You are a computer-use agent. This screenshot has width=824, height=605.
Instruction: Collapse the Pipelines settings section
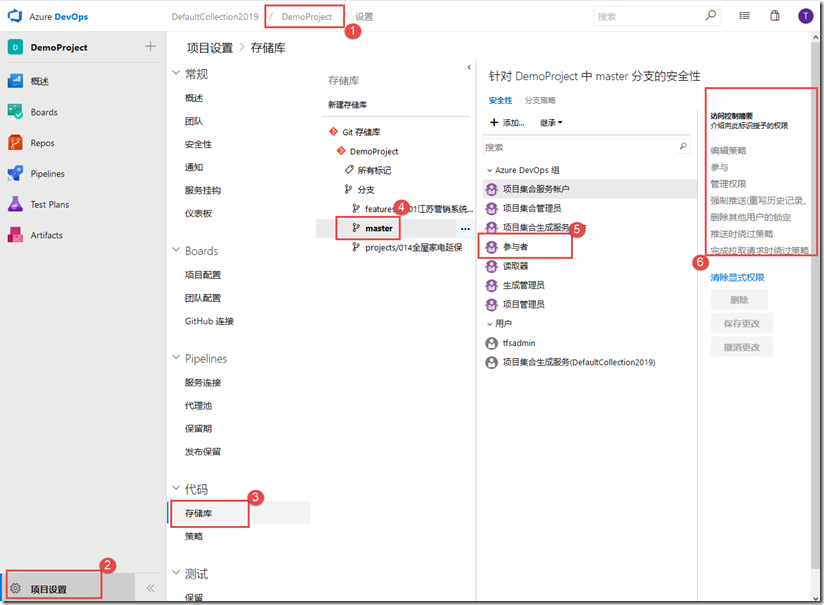click(176, 357)
